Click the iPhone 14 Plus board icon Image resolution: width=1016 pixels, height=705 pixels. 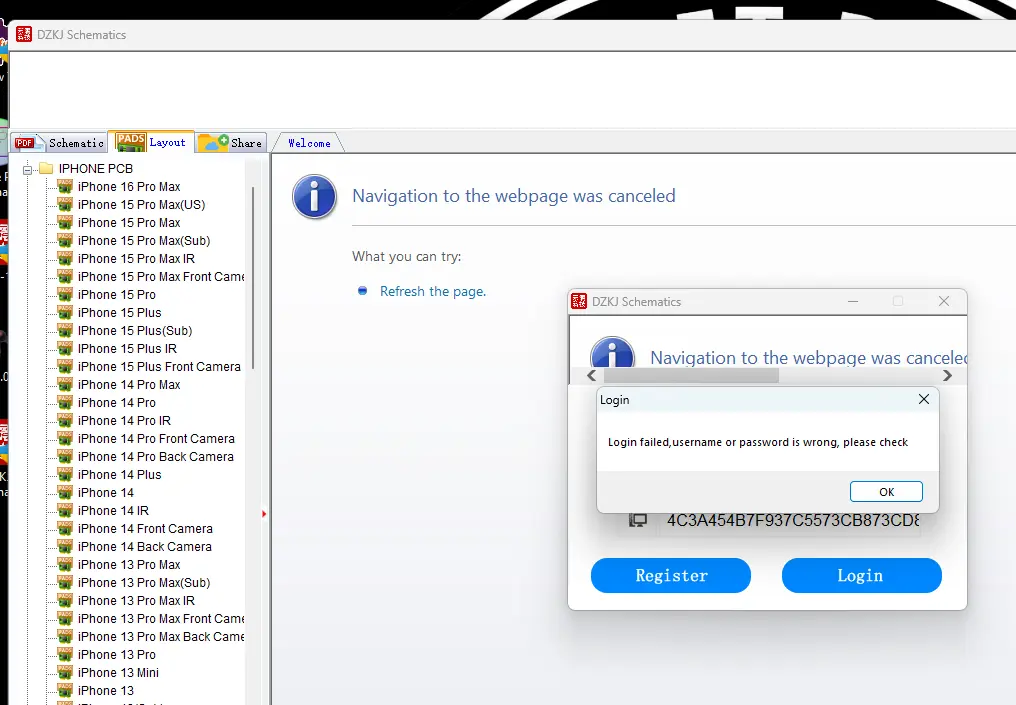point(65,475)
